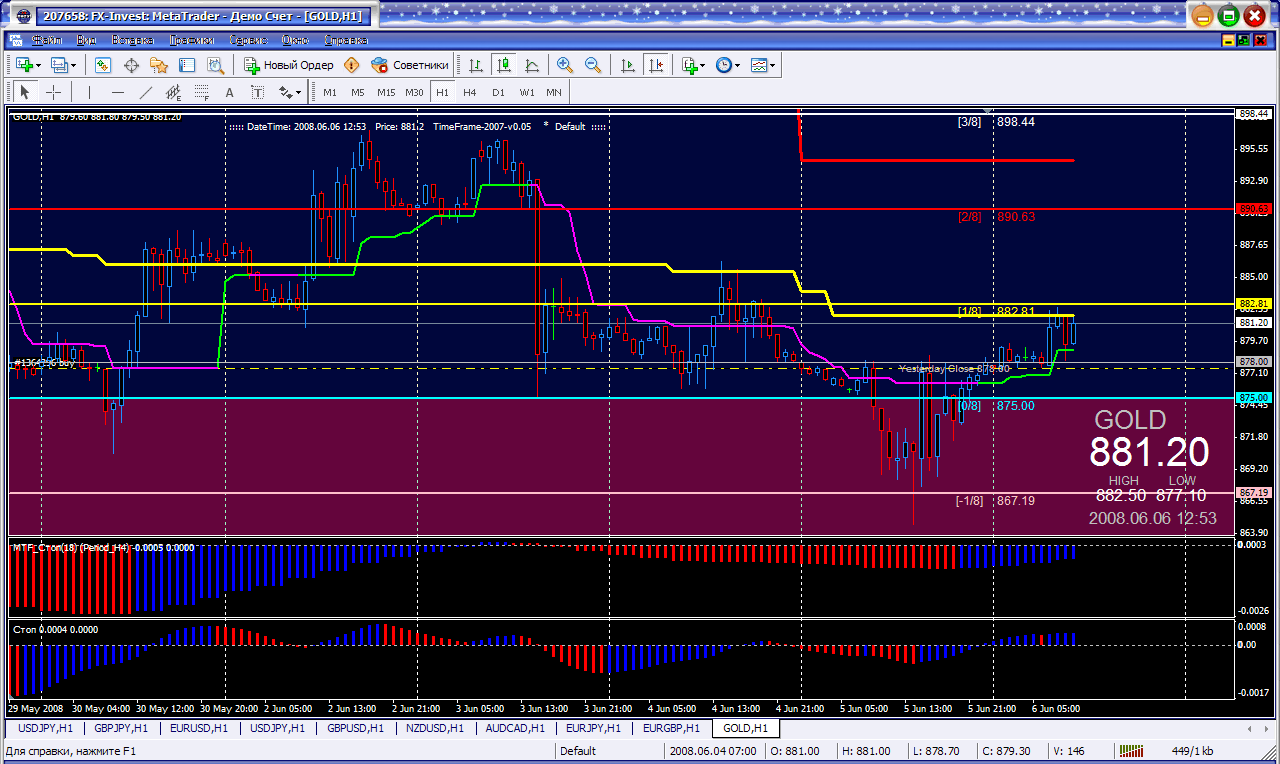Switch chart to Candlesticks mode
Viewport: 1280px width, 764px height.
tap(504, 65)
